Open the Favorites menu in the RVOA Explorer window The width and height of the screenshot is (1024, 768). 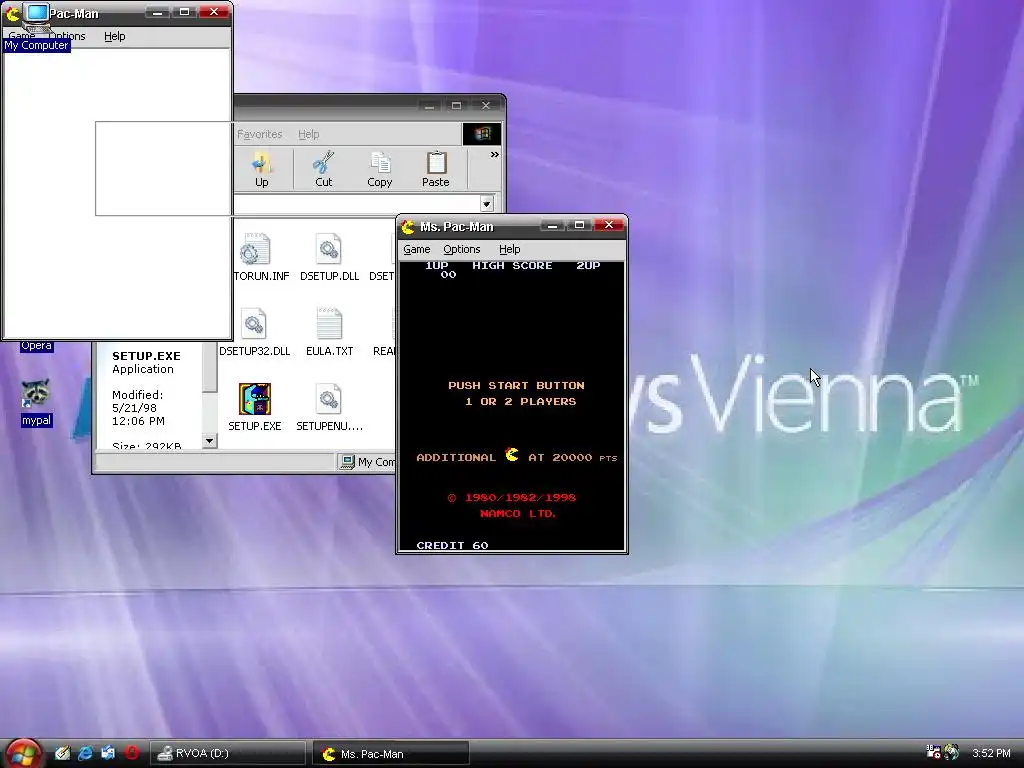click(259, 134)
